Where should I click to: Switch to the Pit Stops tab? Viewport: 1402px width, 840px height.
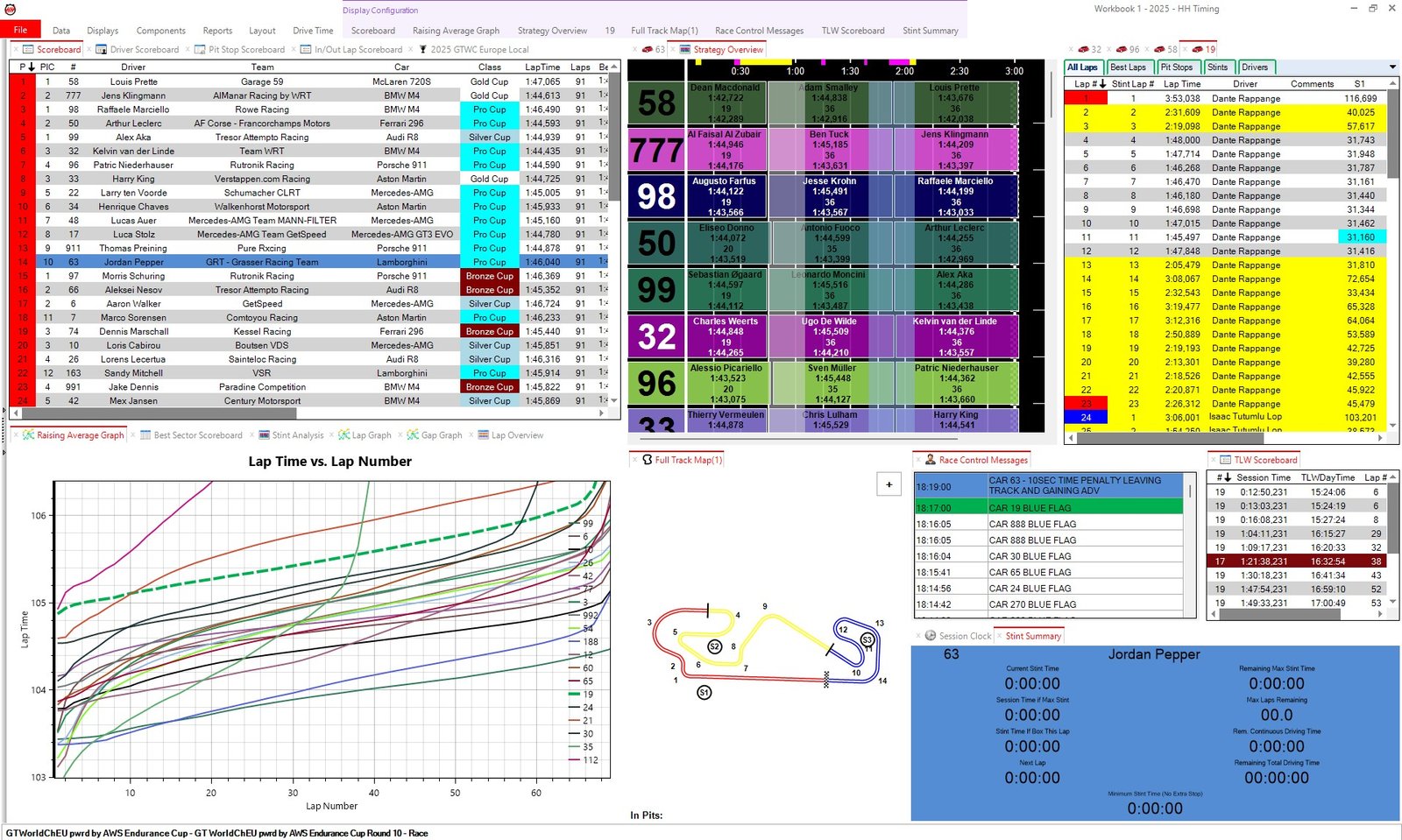[x=1176, y=67]
